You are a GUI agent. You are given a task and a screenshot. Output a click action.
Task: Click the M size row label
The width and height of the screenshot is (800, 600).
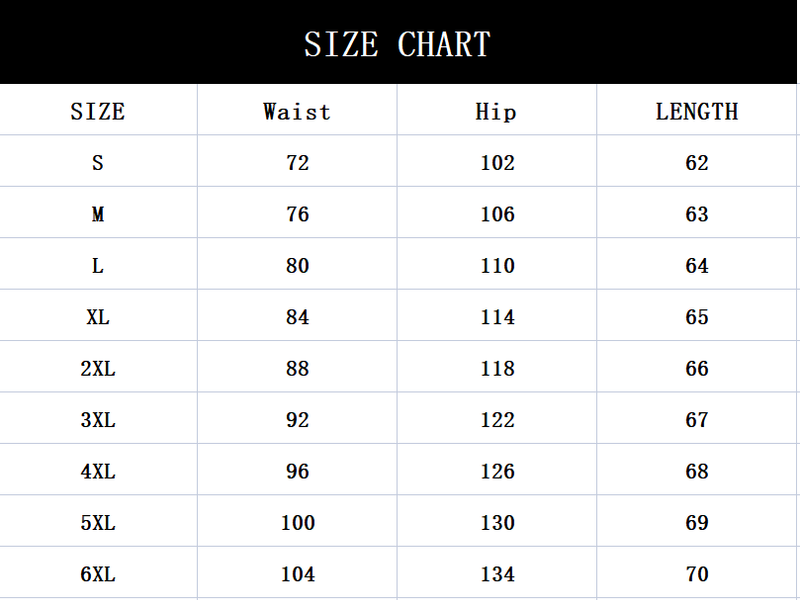tap(98, 214)
